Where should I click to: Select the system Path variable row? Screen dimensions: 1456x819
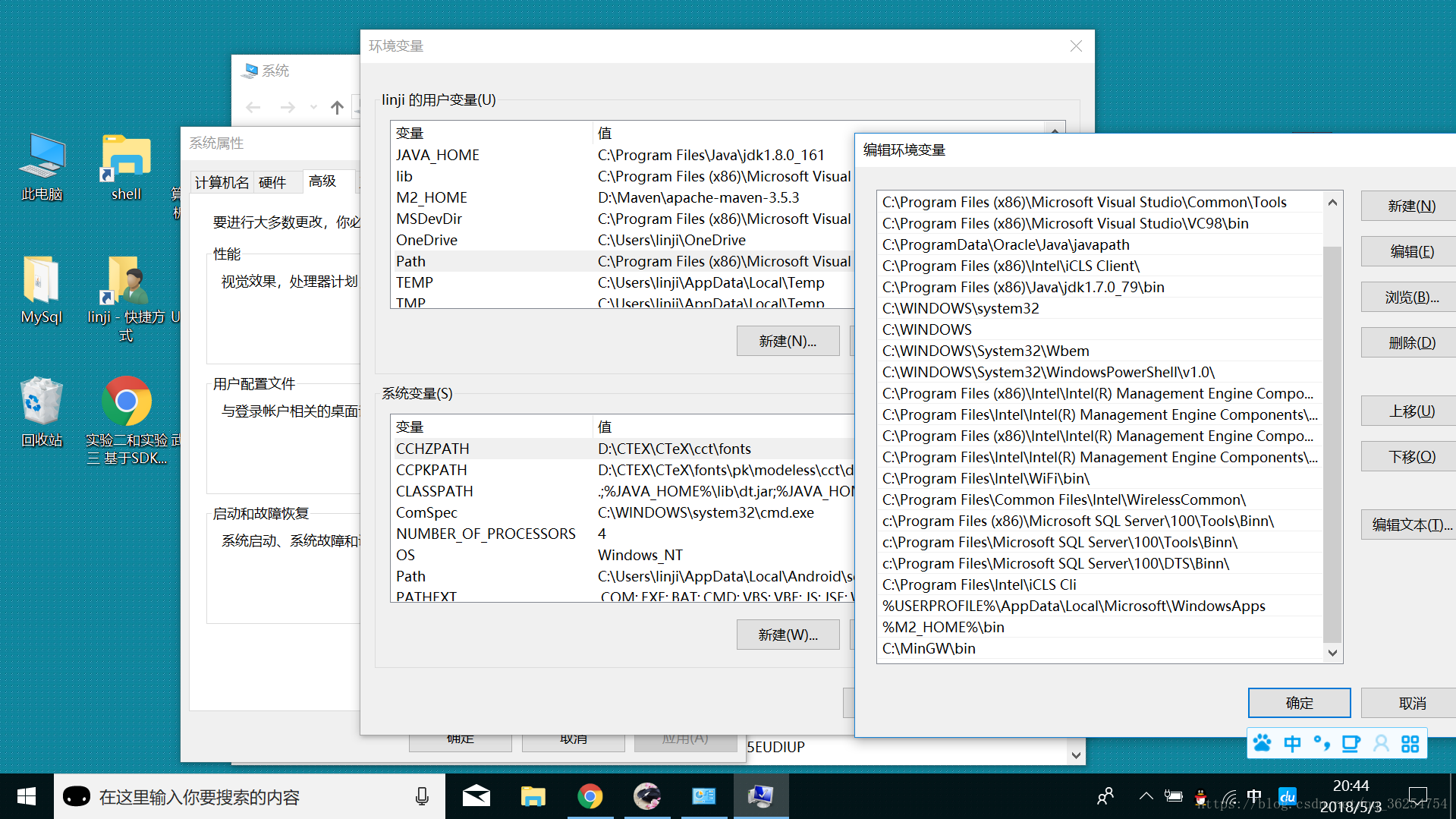[x=622, y=576]
